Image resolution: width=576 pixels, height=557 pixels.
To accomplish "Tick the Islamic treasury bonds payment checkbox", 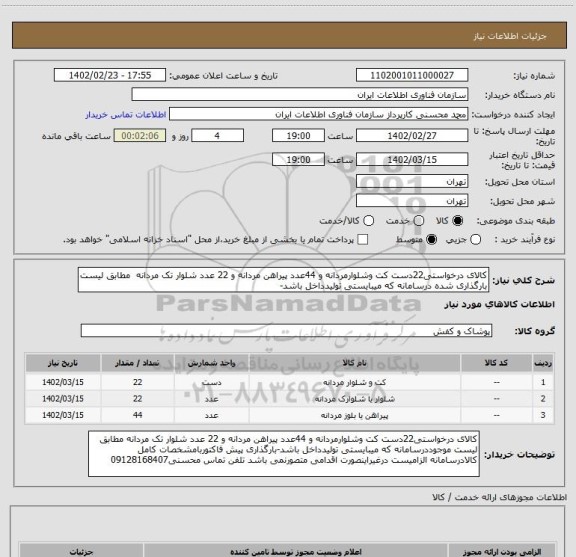I will click(363, 240).
